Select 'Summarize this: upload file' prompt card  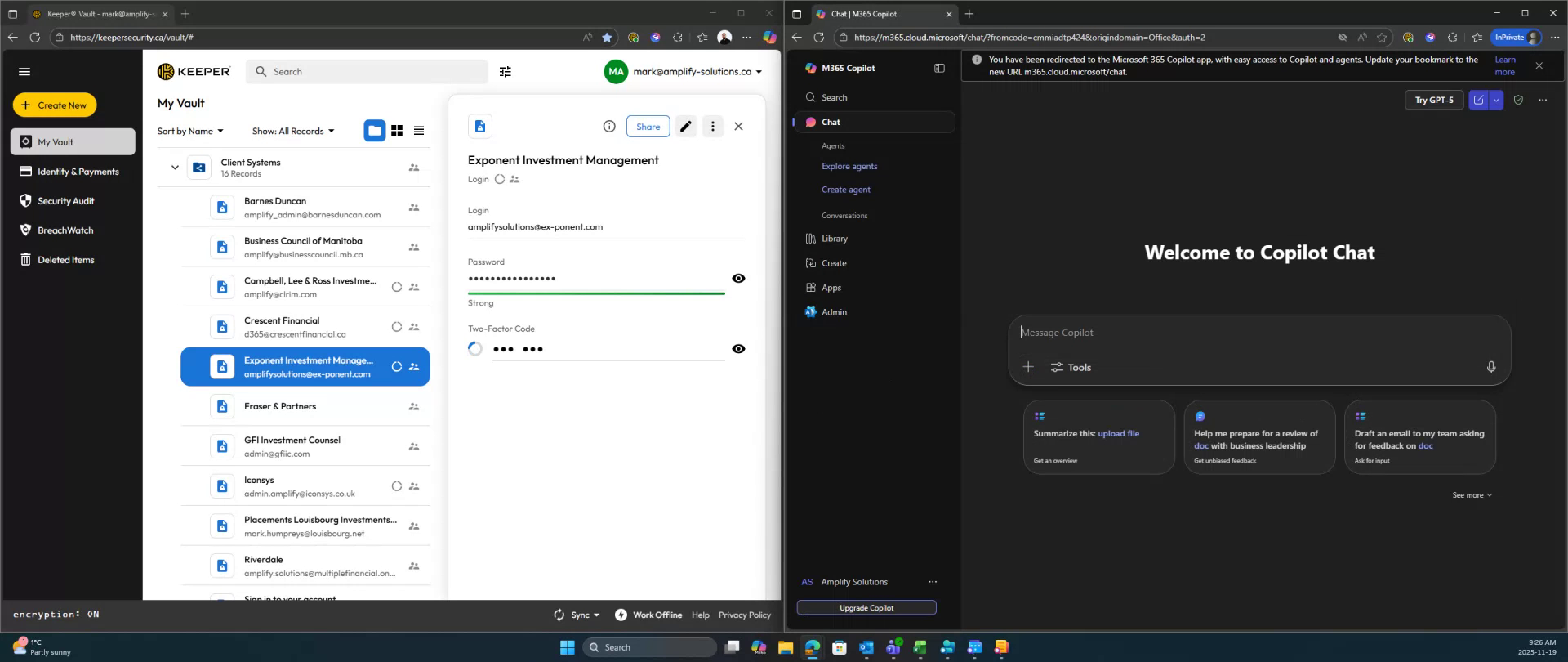[1099, 437]
